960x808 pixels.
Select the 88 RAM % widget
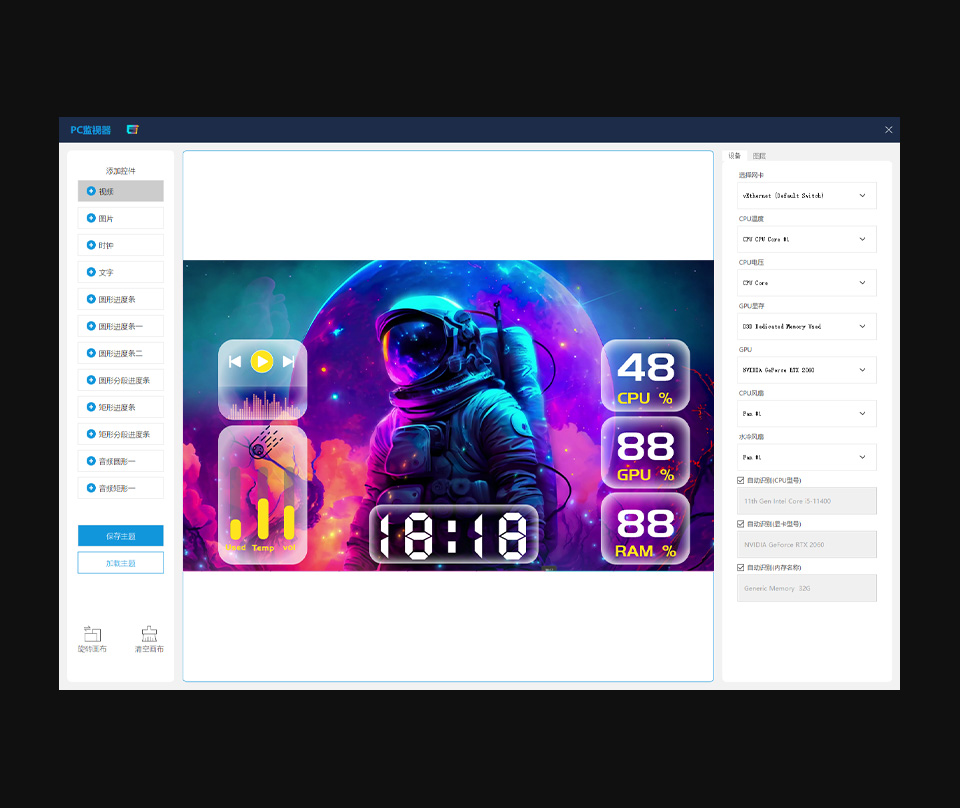pos(646,529)
